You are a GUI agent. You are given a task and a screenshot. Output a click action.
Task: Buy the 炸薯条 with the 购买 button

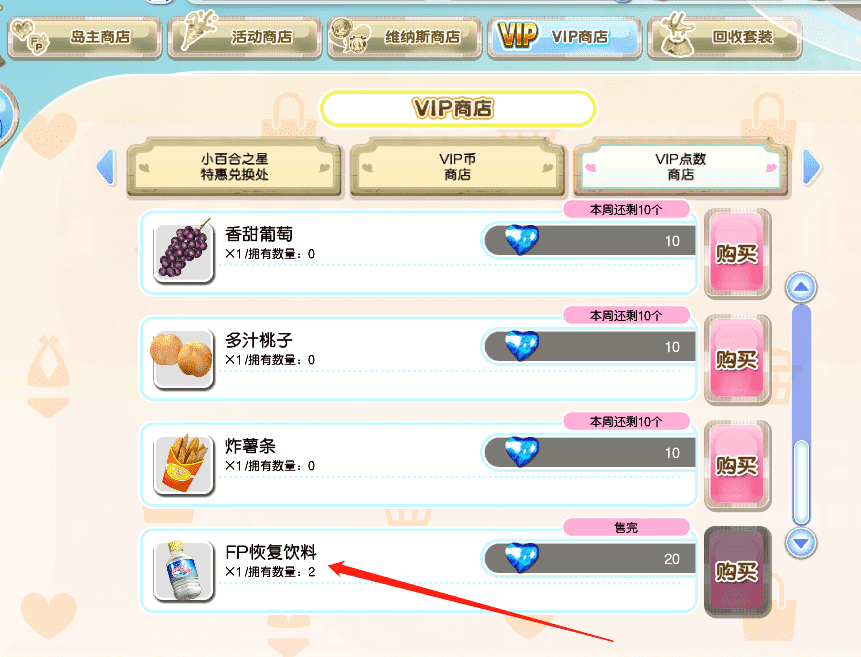pyautogui.click(x=737, y=465)
